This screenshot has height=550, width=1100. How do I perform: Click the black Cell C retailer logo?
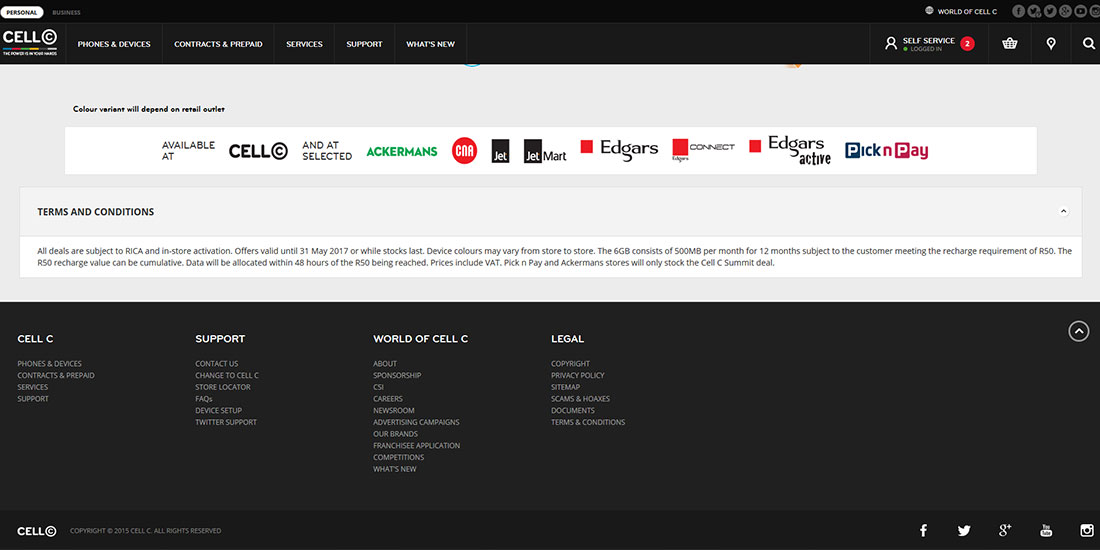[x=258, y=151]
